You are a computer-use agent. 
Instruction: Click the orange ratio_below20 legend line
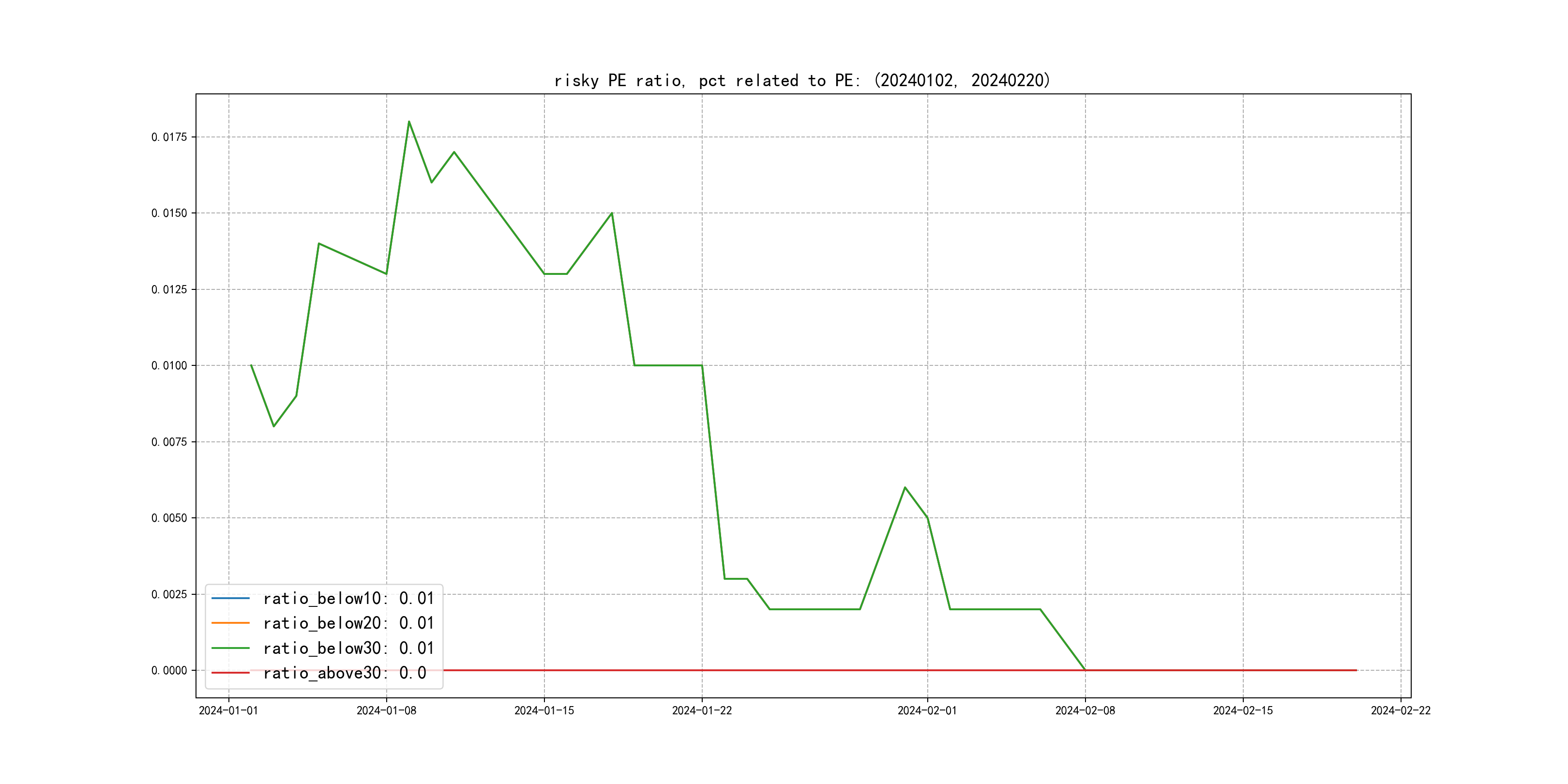tap(230, 623)
